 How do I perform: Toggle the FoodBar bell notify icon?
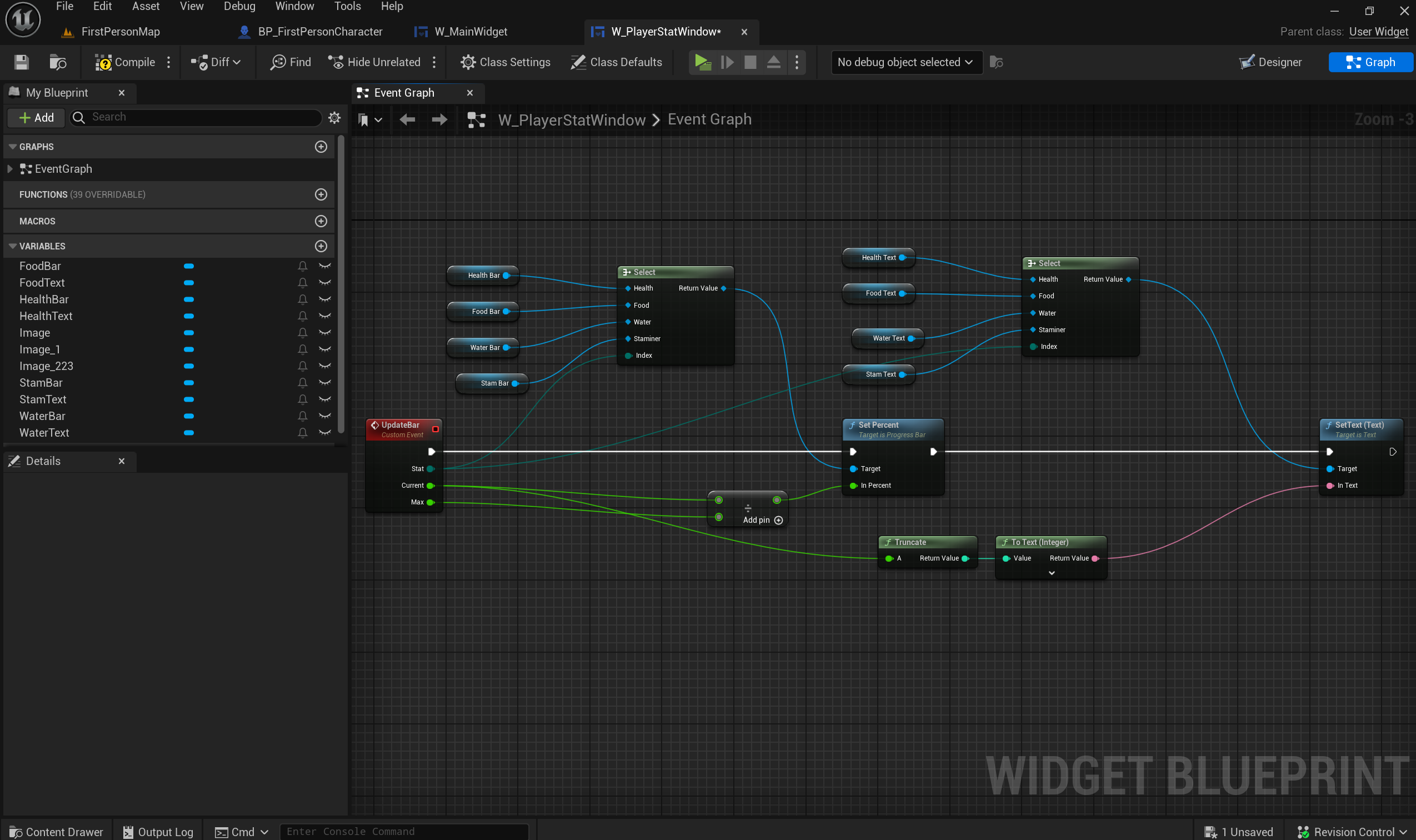click(303, 266)
